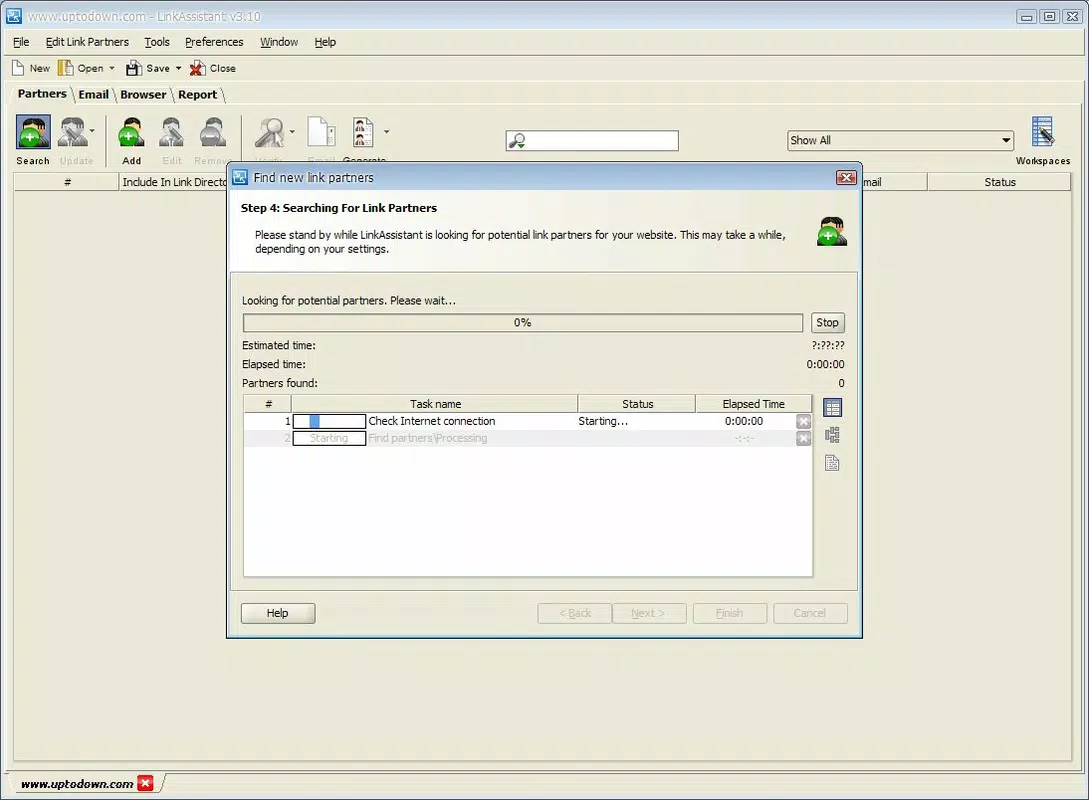This screenshot has width=1089, height=800.
Task: Click the main table # column header
Action: tap(67, 182)
